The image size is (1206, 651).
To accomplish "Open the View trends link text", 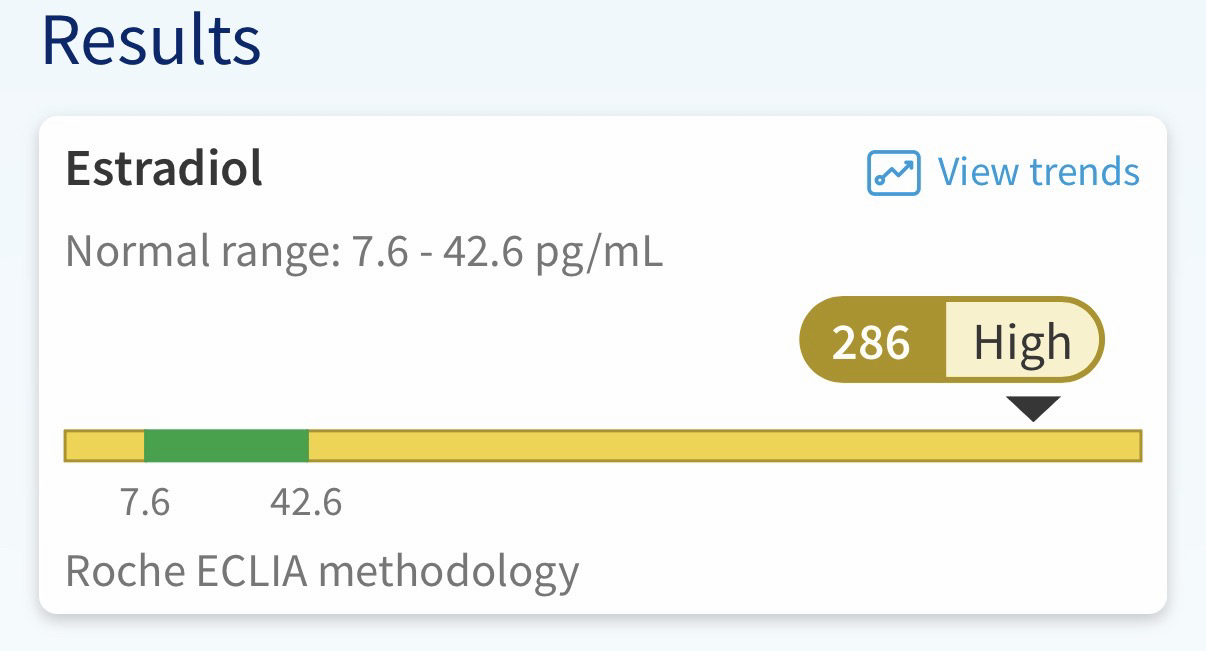I will [1038, 172].
